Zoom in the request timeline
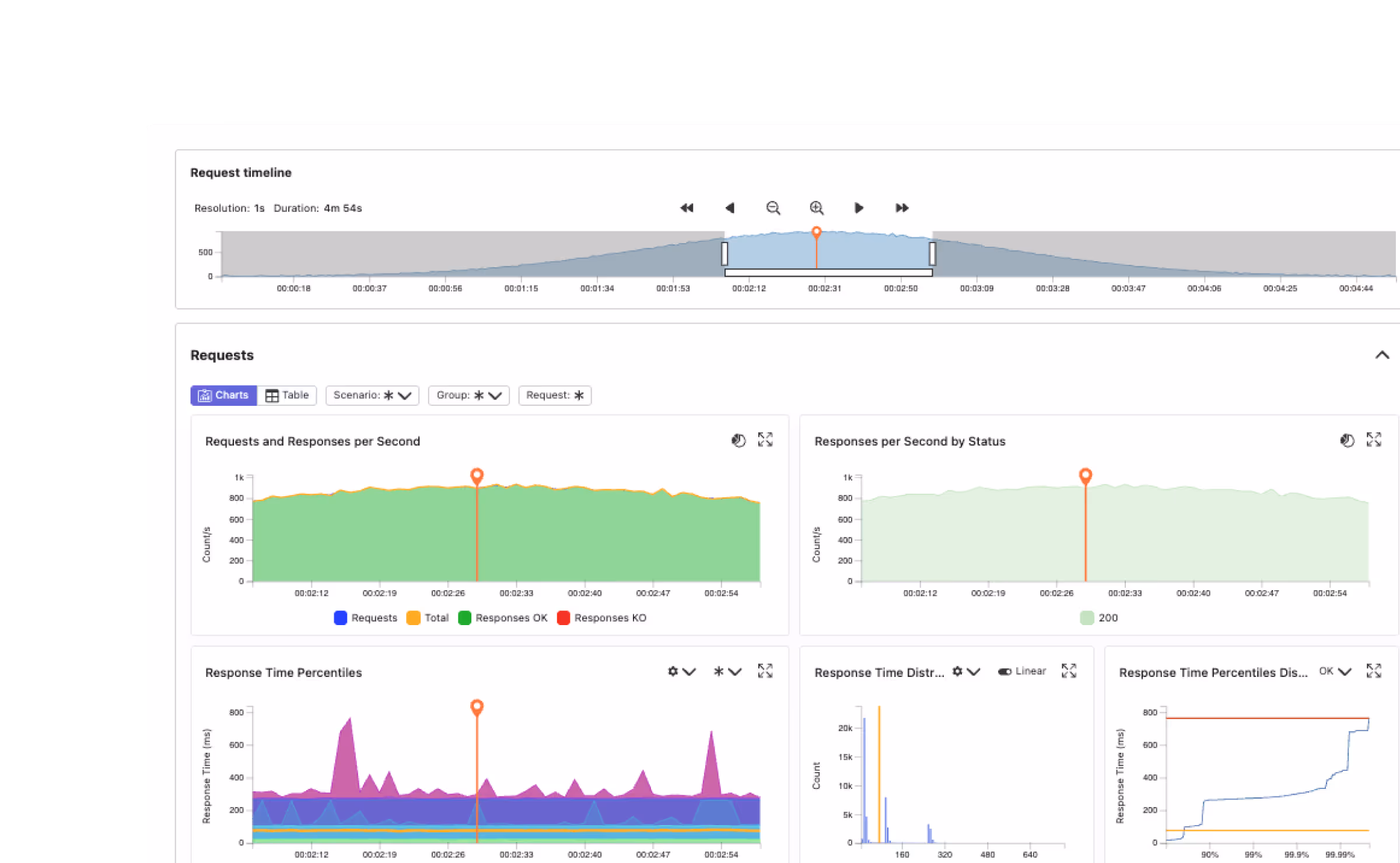1400x863 pixels. point(816,208)
